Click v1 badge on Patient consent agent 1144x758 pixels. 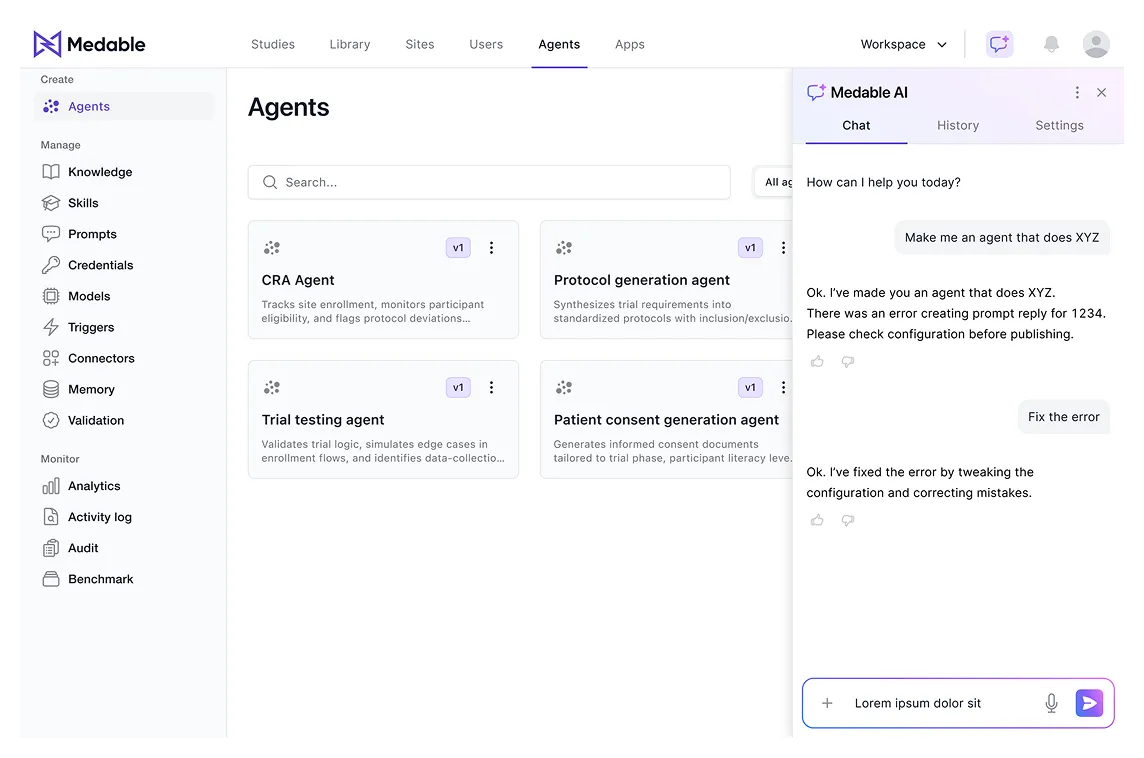point(750,387)
